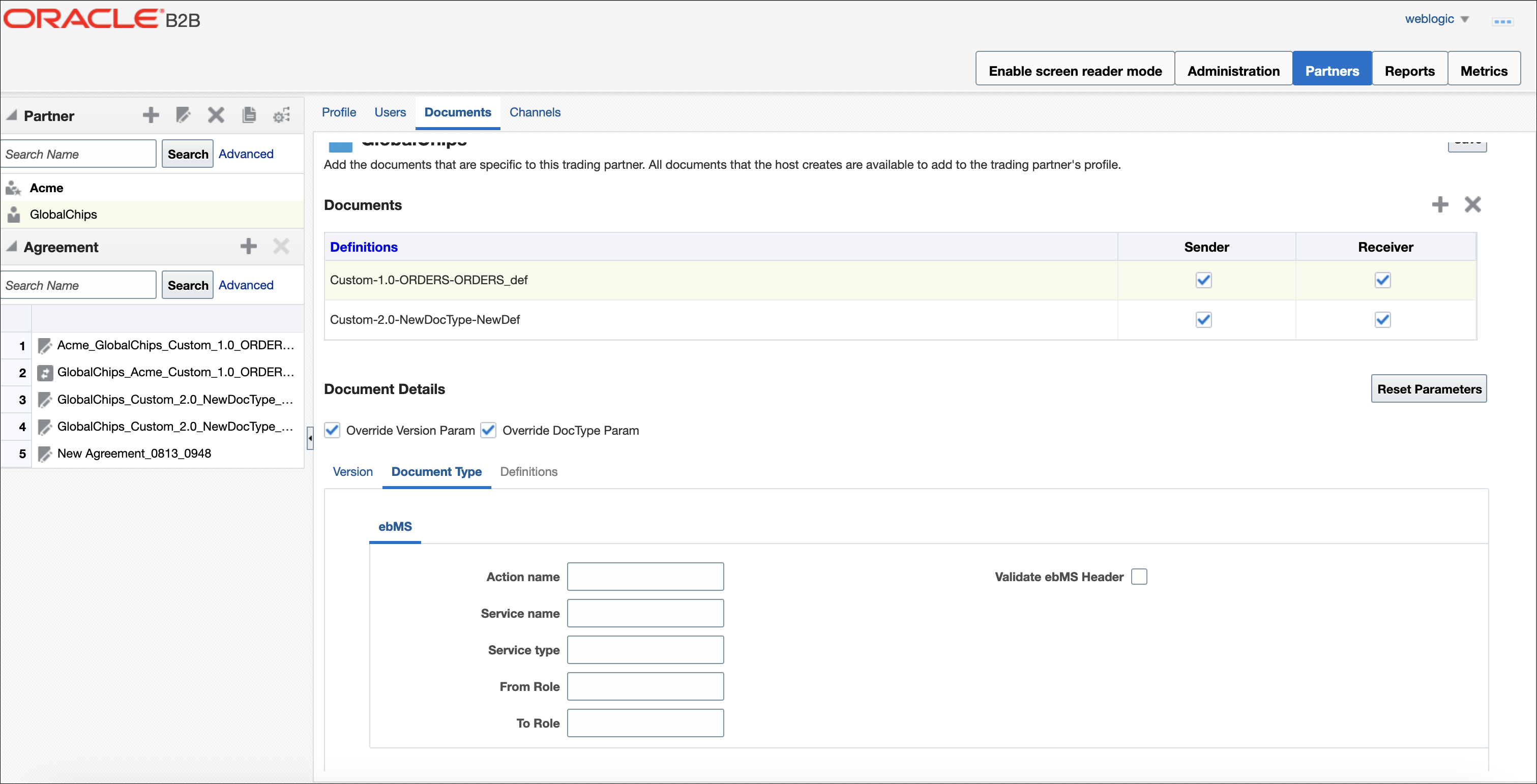Add a new agreement with plus icon
1537x784 pixels.
pyautogui.click(x=248, y=246)
